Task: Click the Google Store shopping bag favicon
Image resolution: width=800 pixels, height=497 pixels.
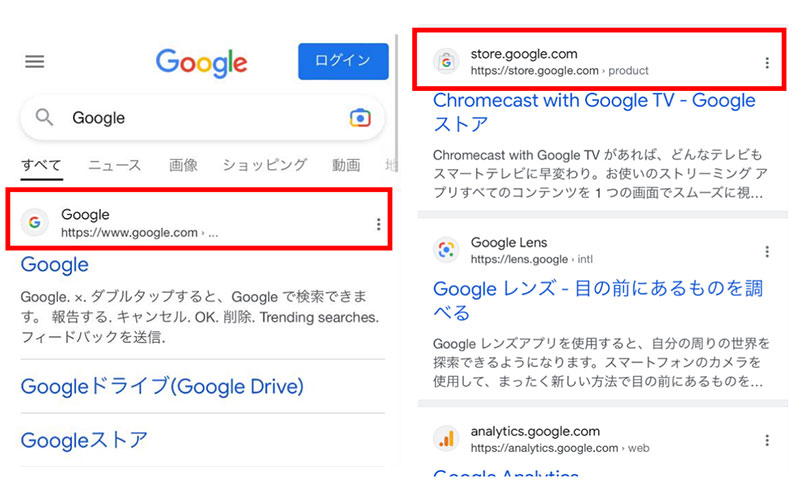Action: pos(446,62)
